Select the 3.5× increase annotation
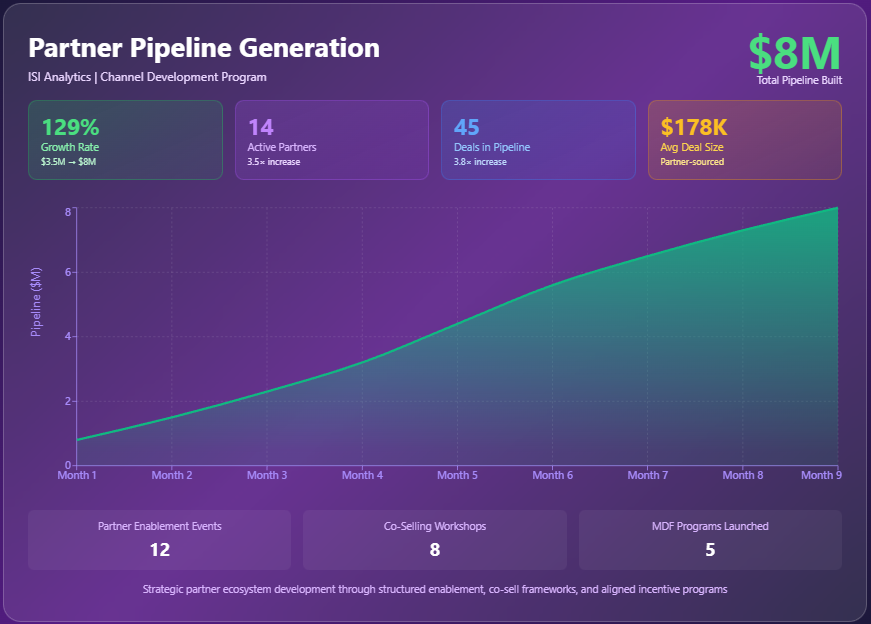Image resolution: width=871 pixels, height=624 pixels. pyautogui.click(x=275, y=162)
